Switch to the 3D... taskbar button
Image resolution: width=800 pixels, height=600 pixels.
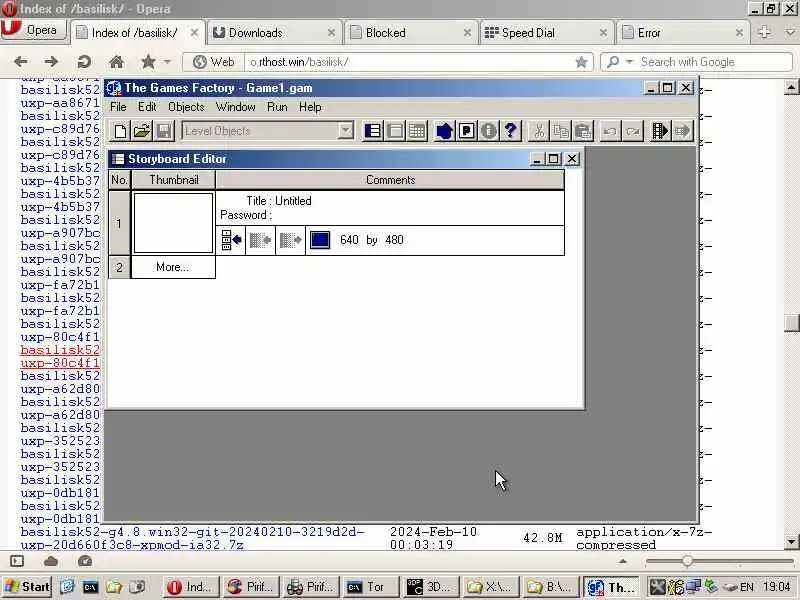click(430, 587)
